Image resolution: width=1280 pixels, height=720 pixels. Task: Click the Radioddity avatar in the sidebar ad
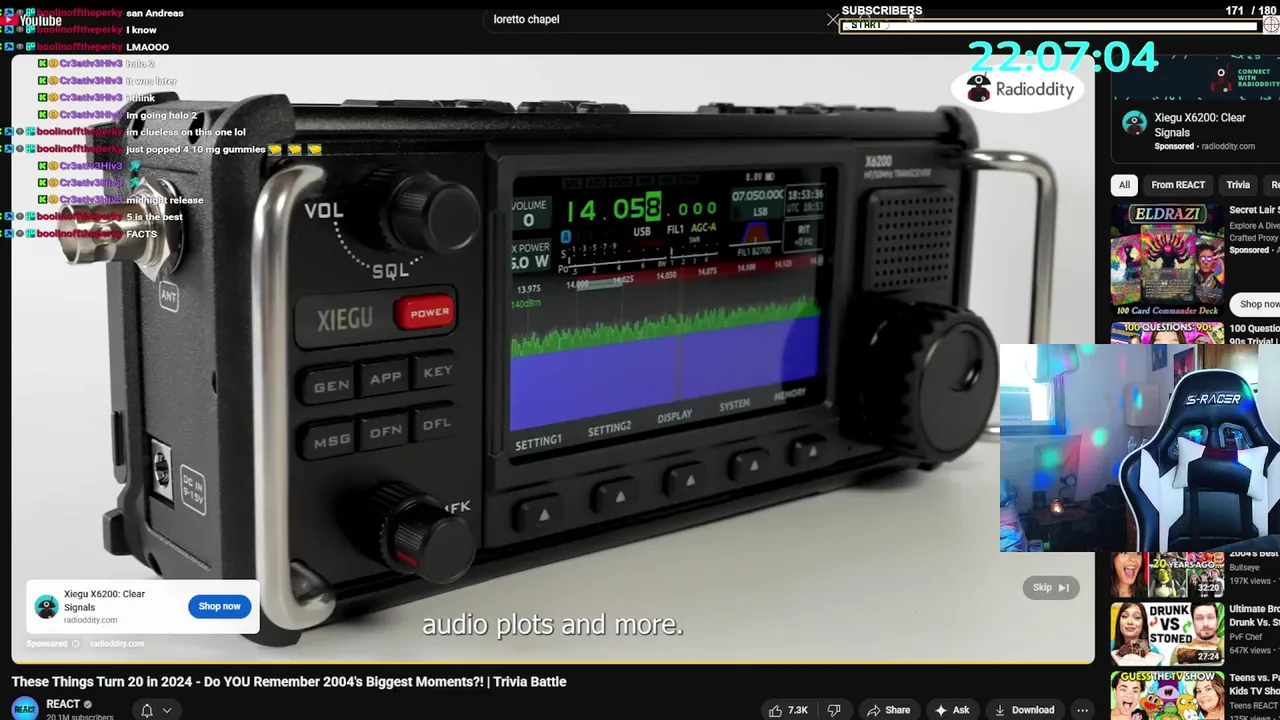[x=1134, y=123]
